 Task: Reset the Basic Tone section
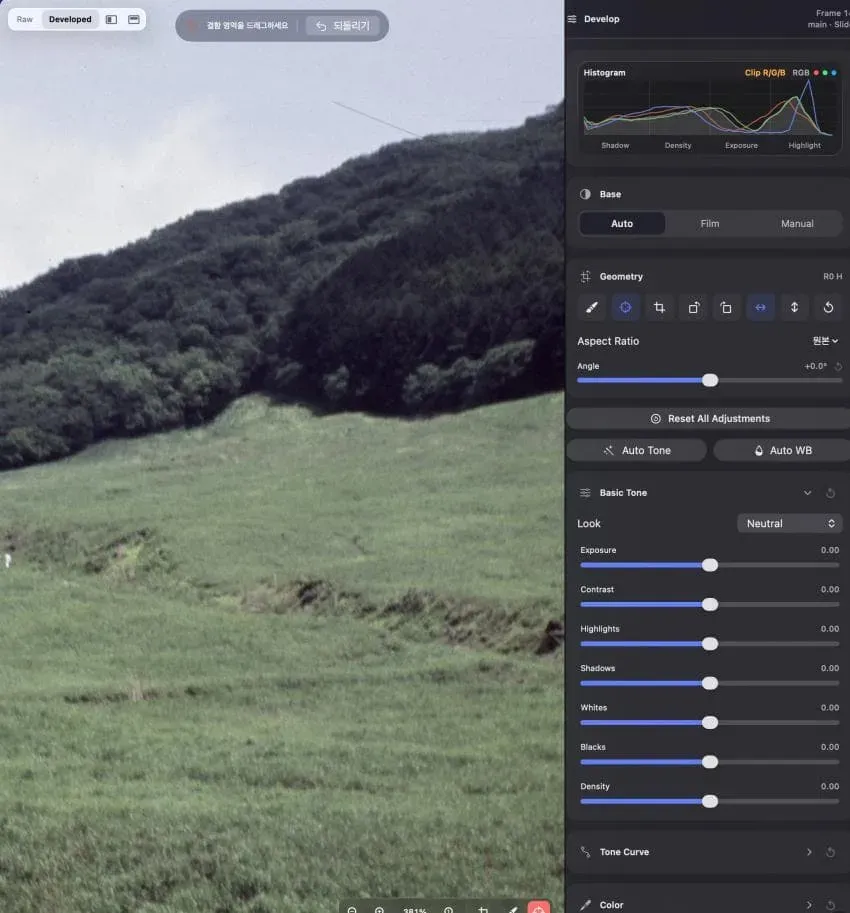click(x=831, y=493)
